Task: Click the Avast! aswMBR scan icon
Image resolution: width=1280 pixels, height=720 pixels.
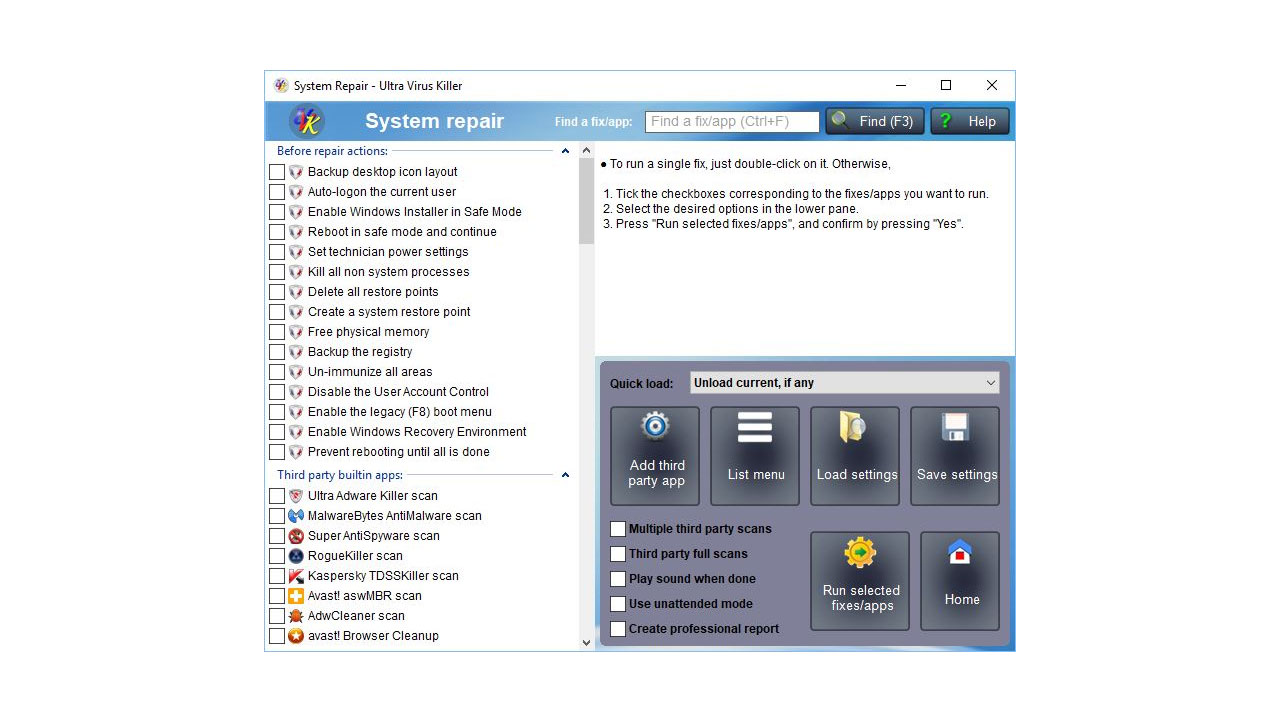Action: pyautogui.click(x=296, y=596)
